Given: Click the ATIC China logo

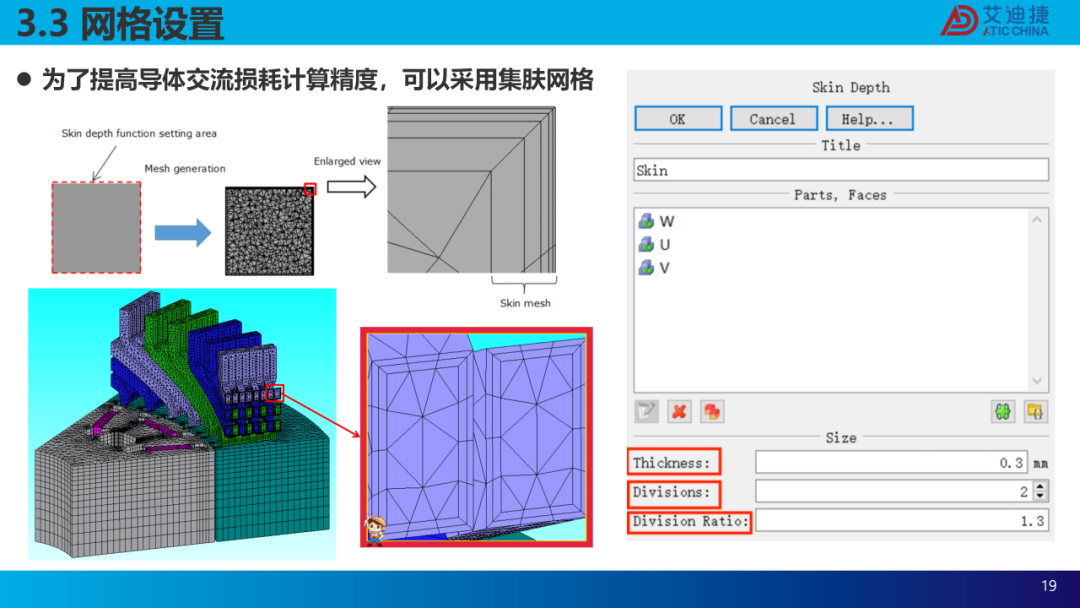Looking at the screenshot, I should pyautogui.click(x=994, y=21).
